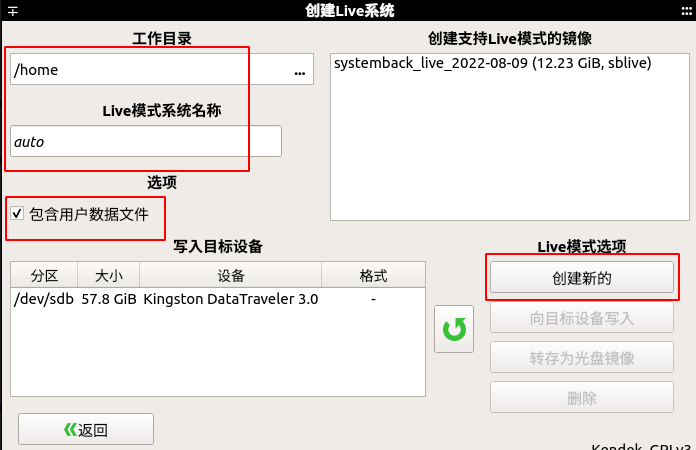
Task: Click the Kendek GPLv3 text at bottom right
Action: click(641, 446)
